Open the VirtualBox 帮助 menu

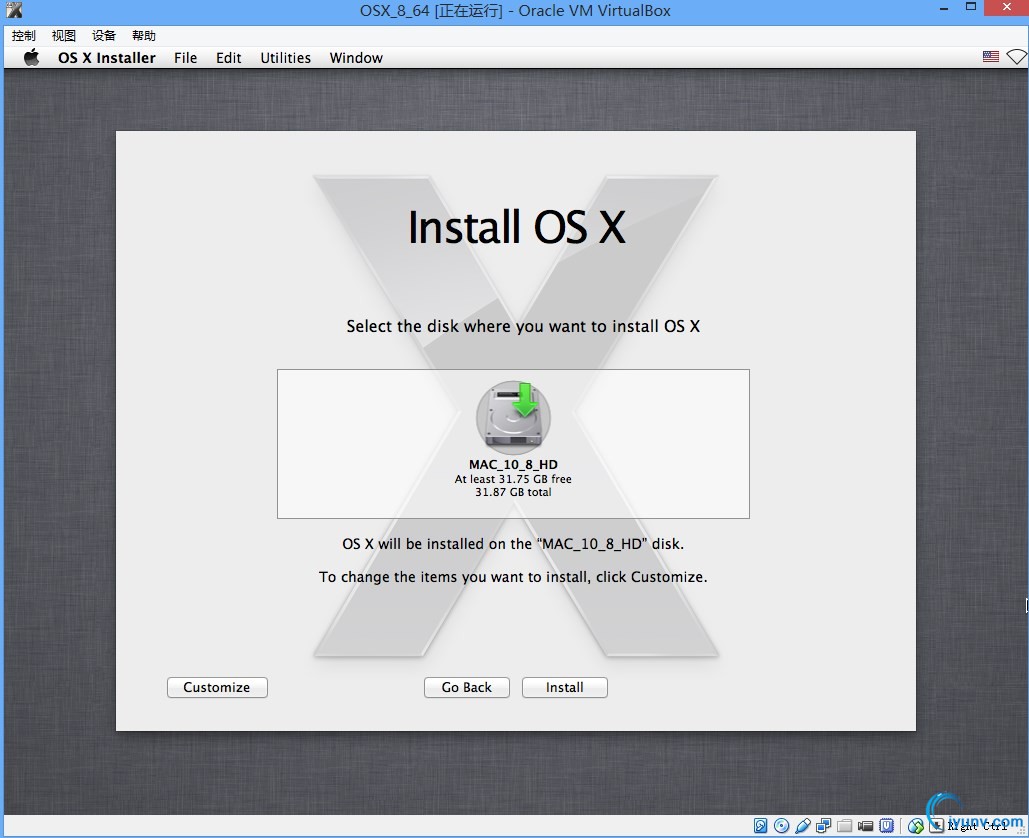[144, 35]
